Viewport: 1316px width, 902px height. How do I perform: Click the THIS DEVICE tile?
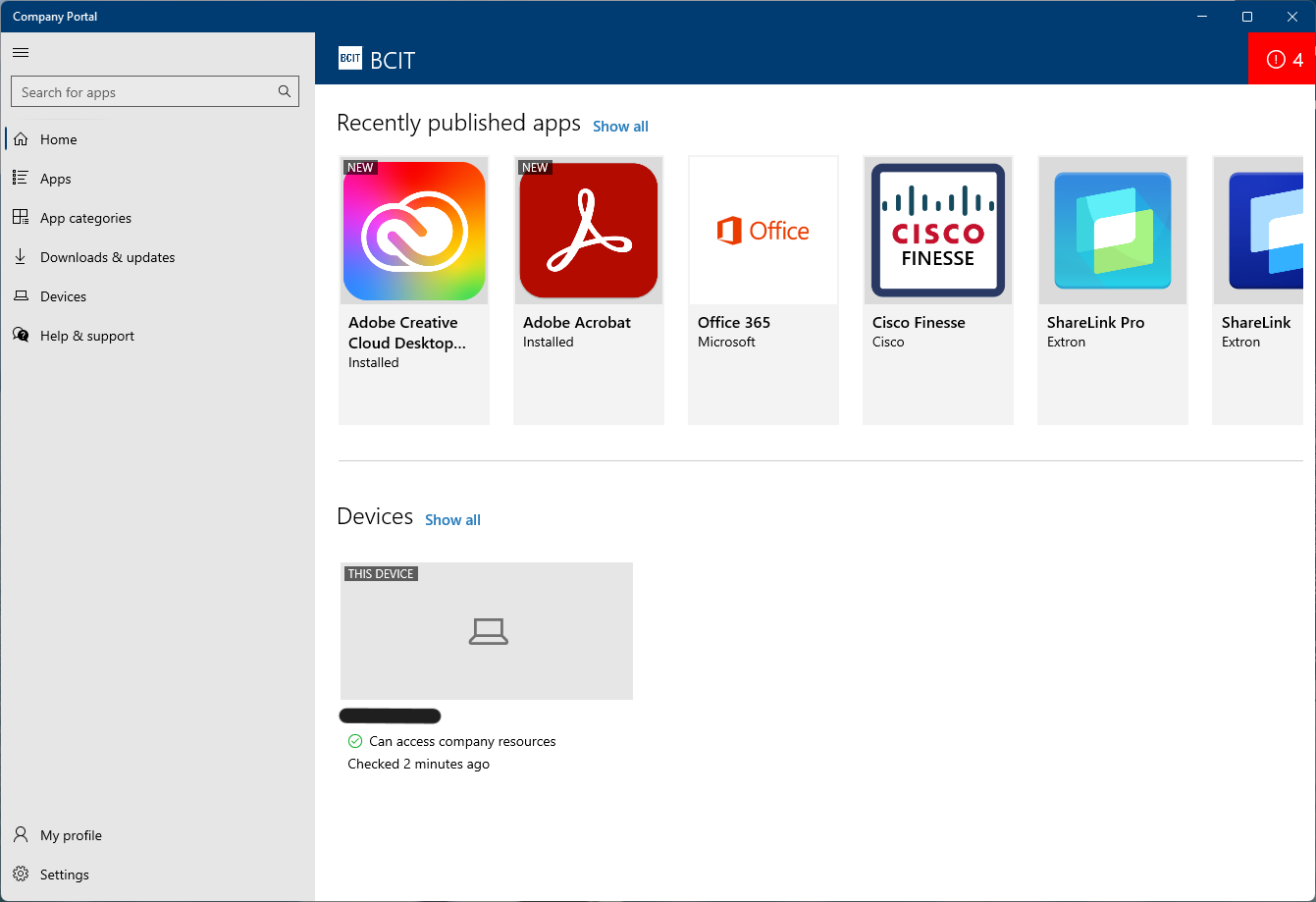pos(486,631)
